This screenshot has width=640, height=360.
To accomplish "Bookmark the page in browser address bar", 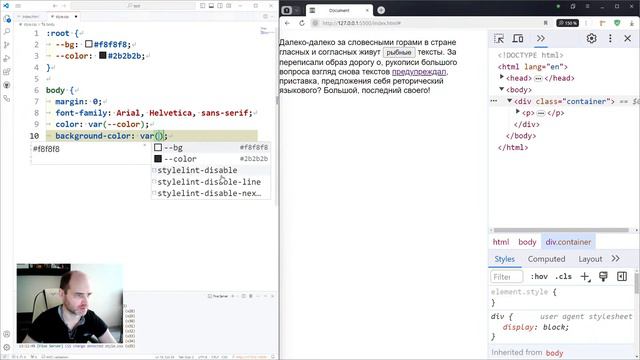I will (546, 23).
